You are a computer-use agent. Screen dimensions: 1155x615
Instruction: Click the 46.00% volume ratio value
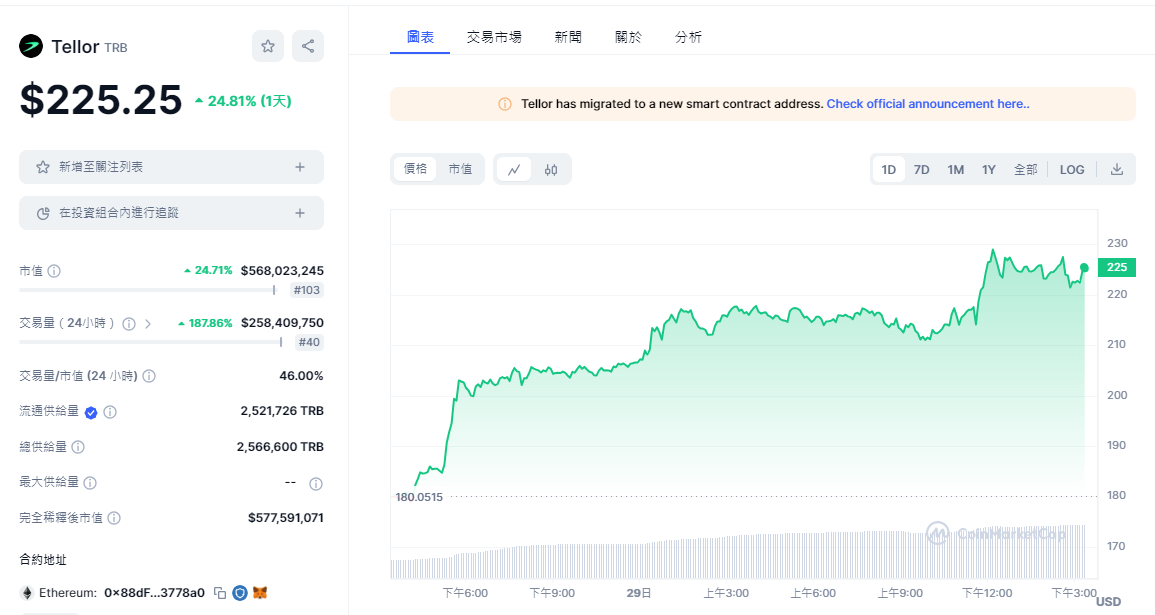click(x=301, y=376)
